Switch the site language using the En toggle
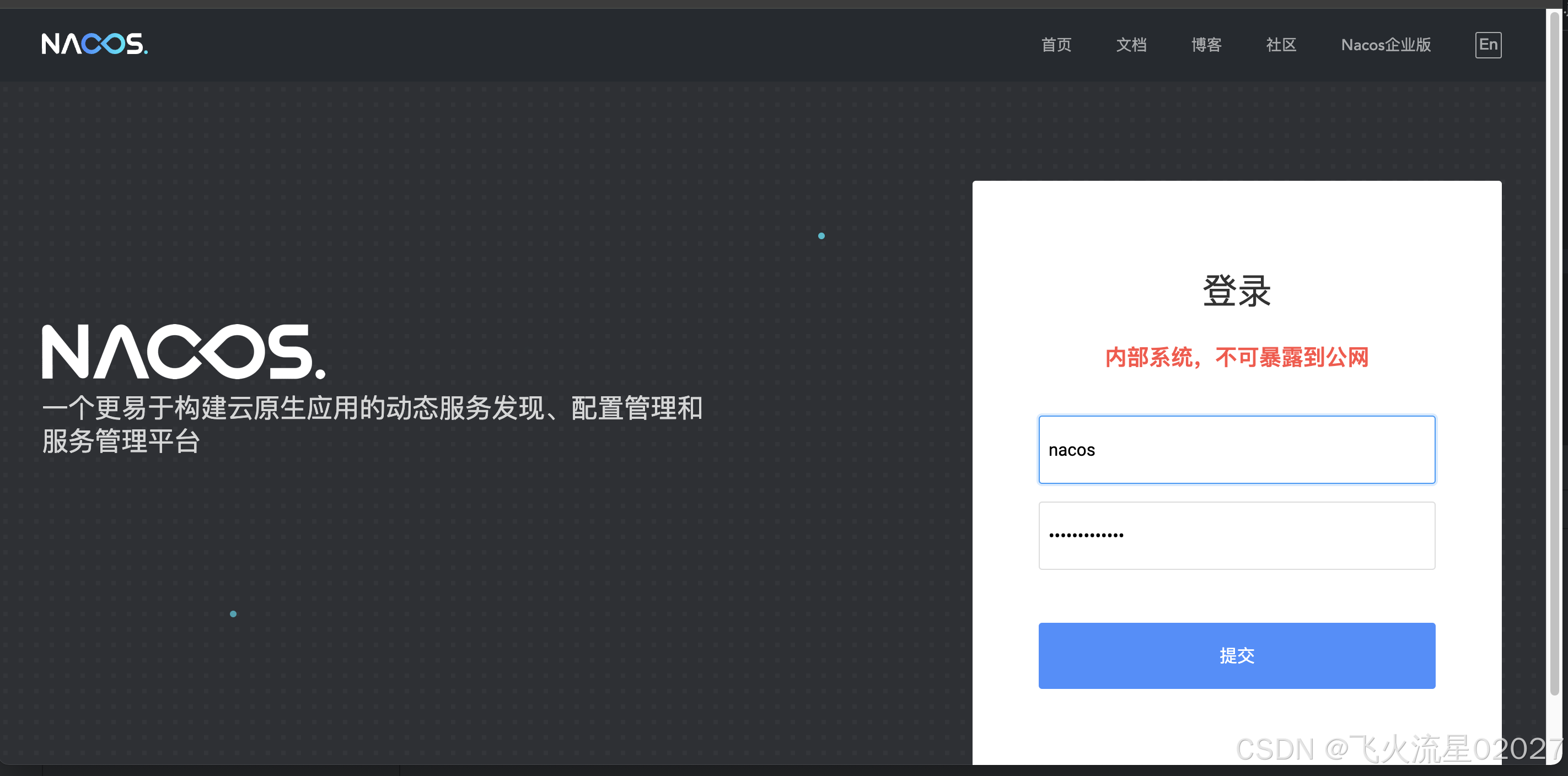Screen dimensions: 1568x776 (1488, 44)
